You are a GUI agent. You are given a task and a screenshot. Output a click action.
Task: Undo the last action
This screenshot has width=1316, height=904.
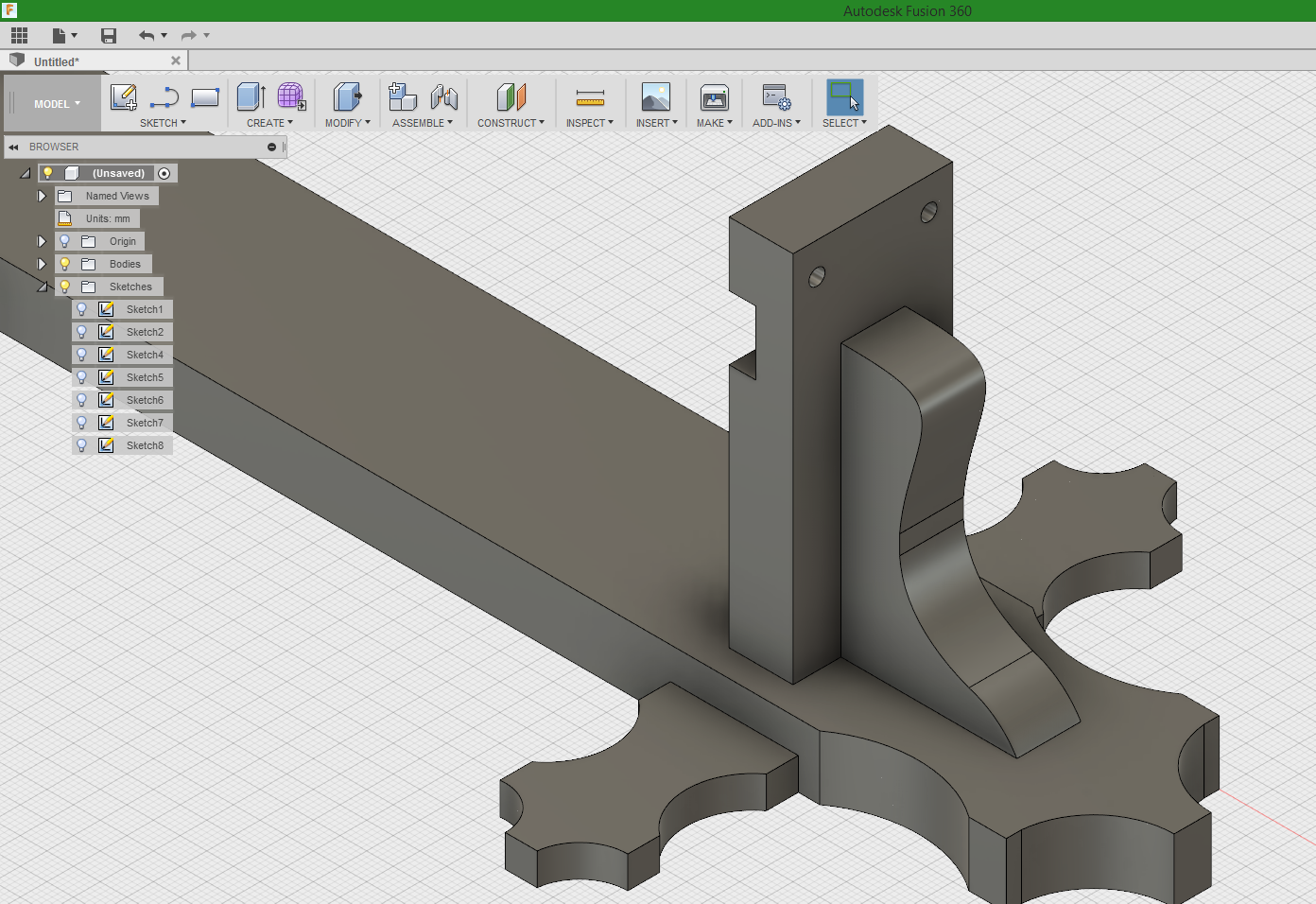point(147,36)
